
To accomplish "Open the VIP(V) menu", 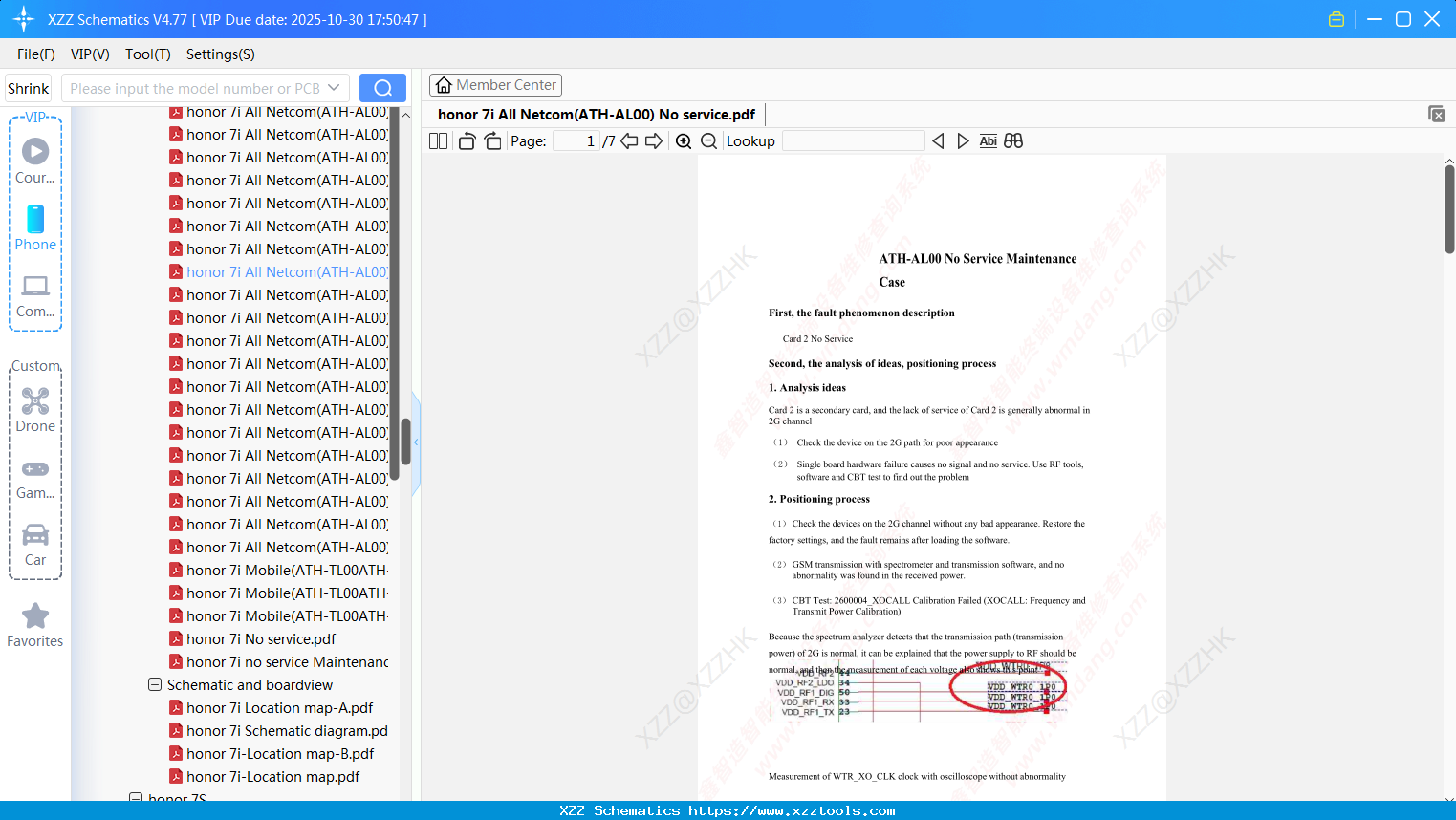I will pyautogui.click(x=90, y=54).
